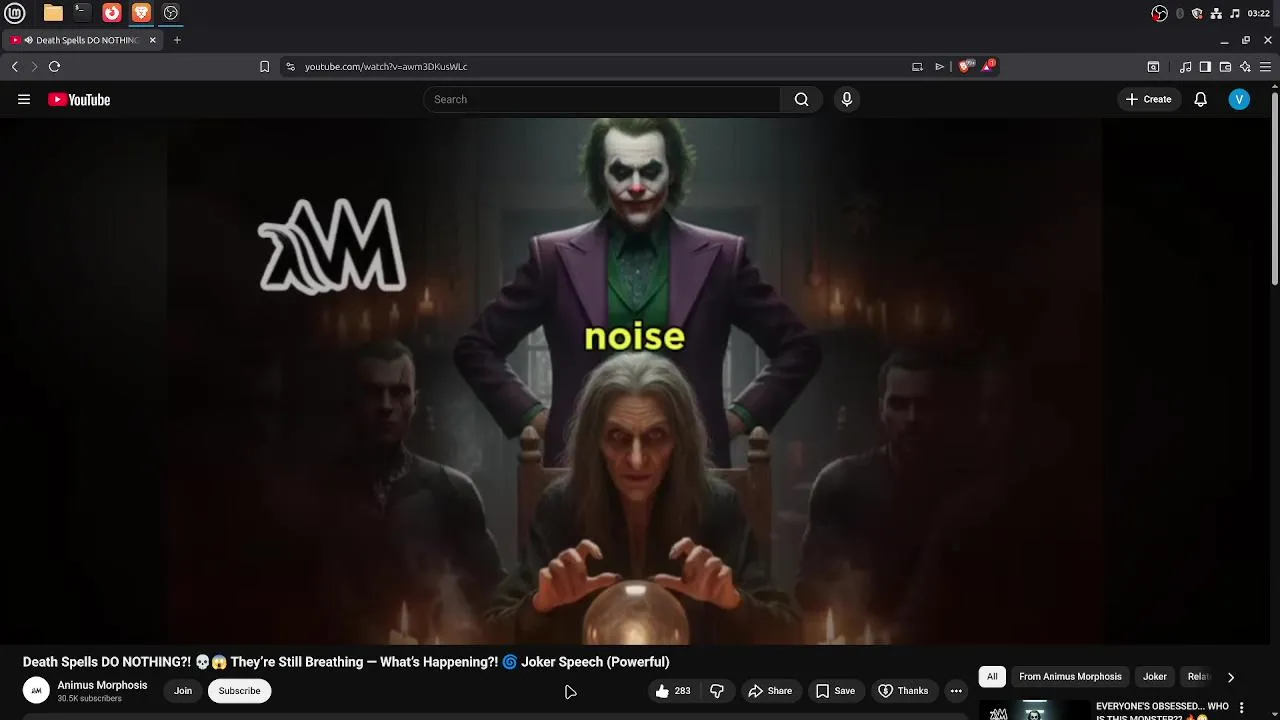
Task: Open the new tab plus button
Action: tap(177, 40)
